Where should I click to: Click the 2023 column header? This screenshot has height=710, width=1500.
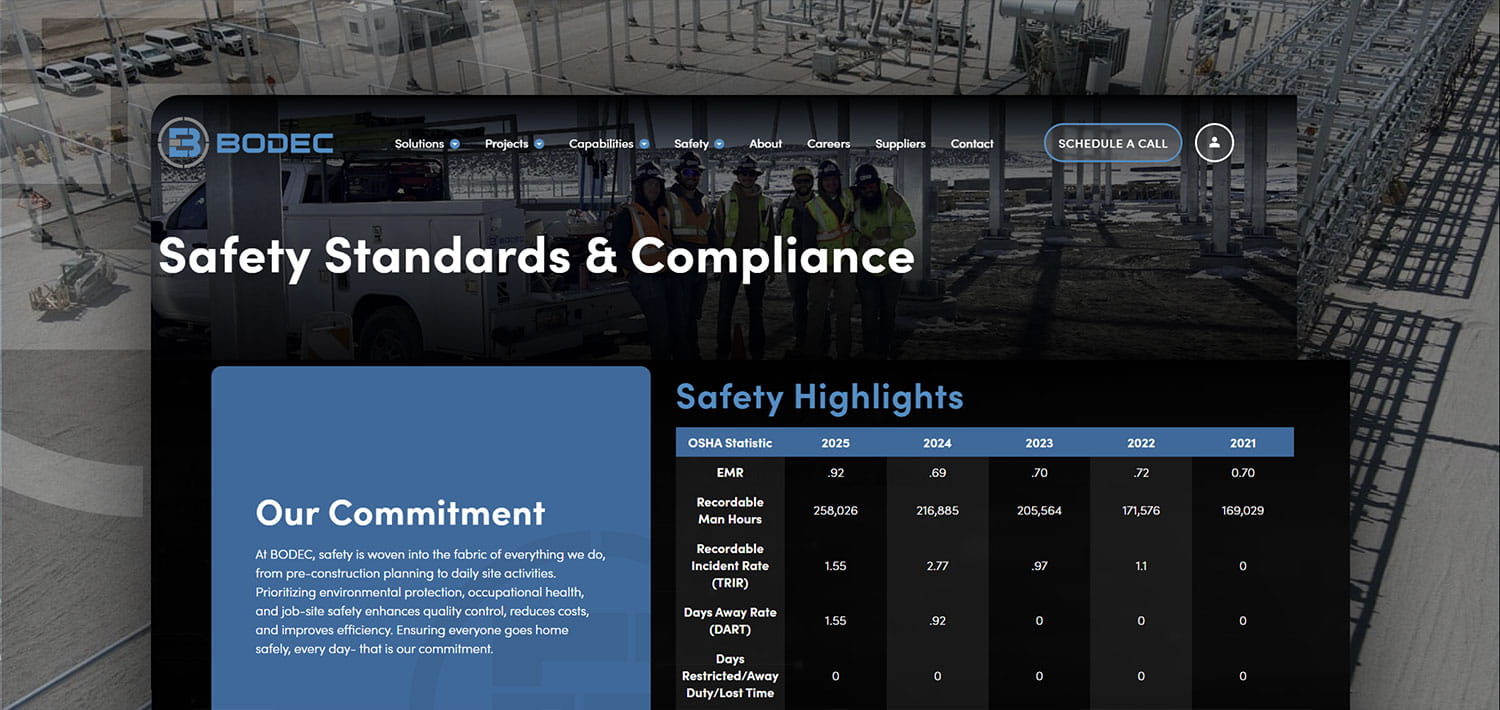tap(1039, 443)
